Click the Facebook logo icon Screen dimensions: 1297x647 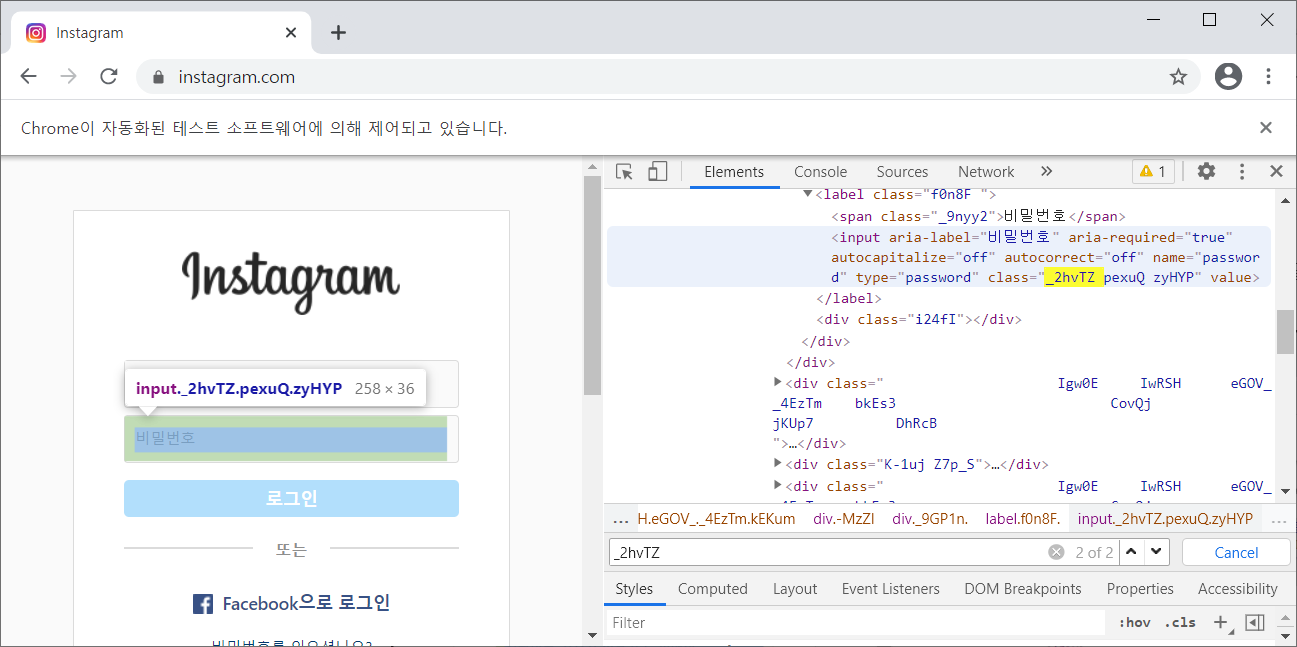203,604
